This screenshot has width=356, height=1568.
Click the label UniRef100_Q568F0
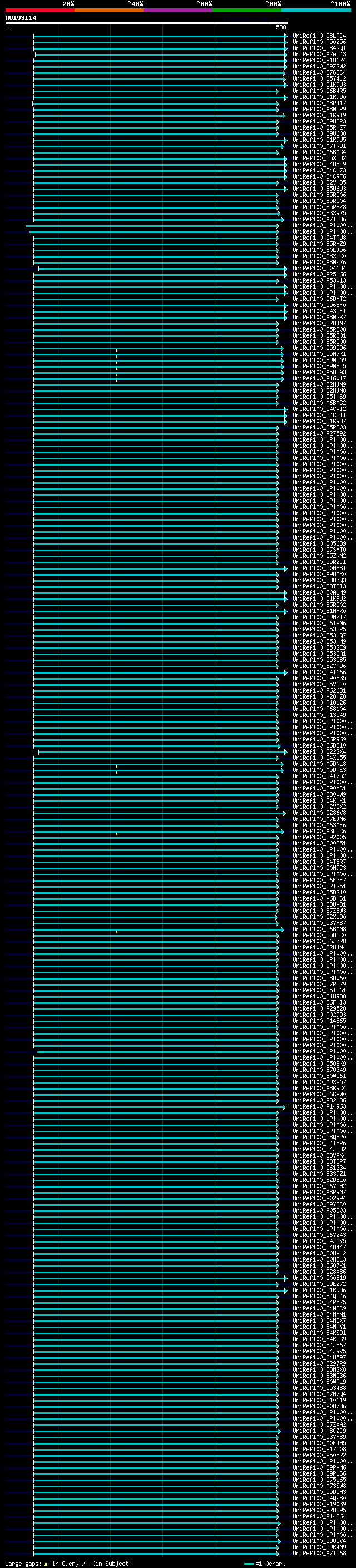tap(319, 305)
